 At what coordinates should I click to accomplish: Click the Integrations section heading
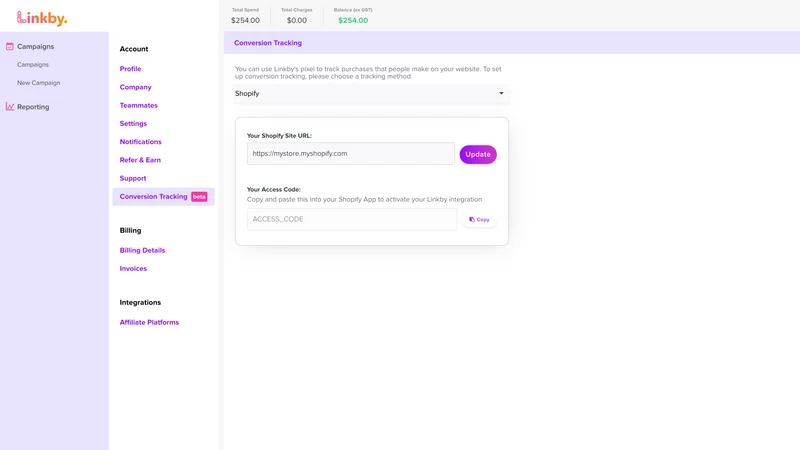click(140, 303)
